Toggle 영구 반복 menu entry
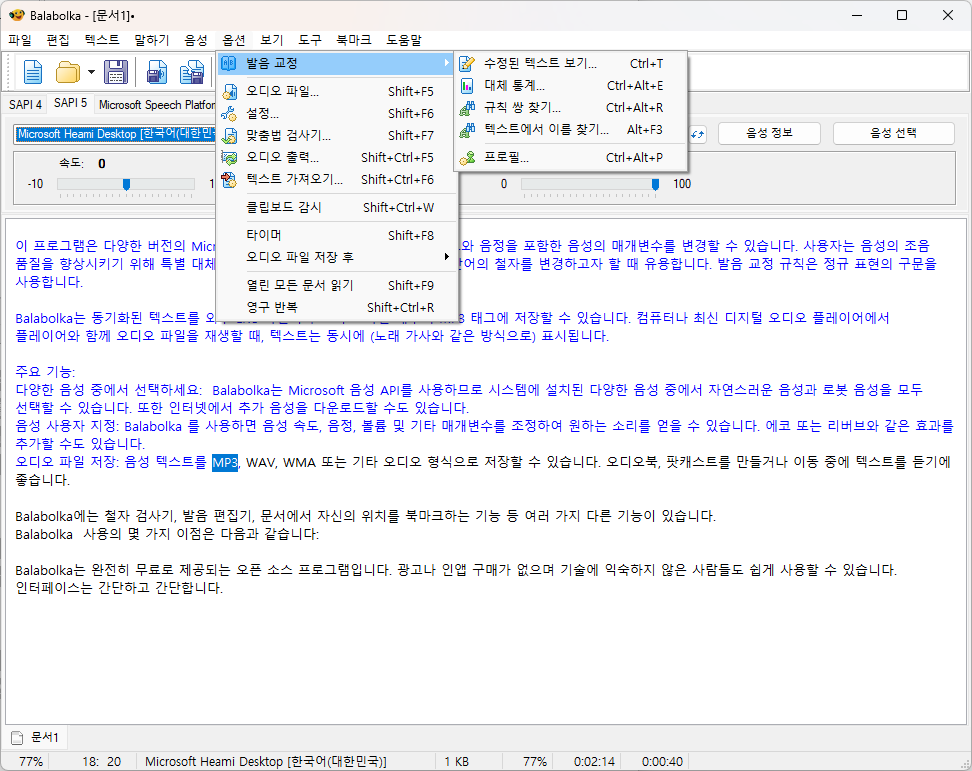Screen dimensions: 972x771 pyautogui.click(x=337, y=307)
